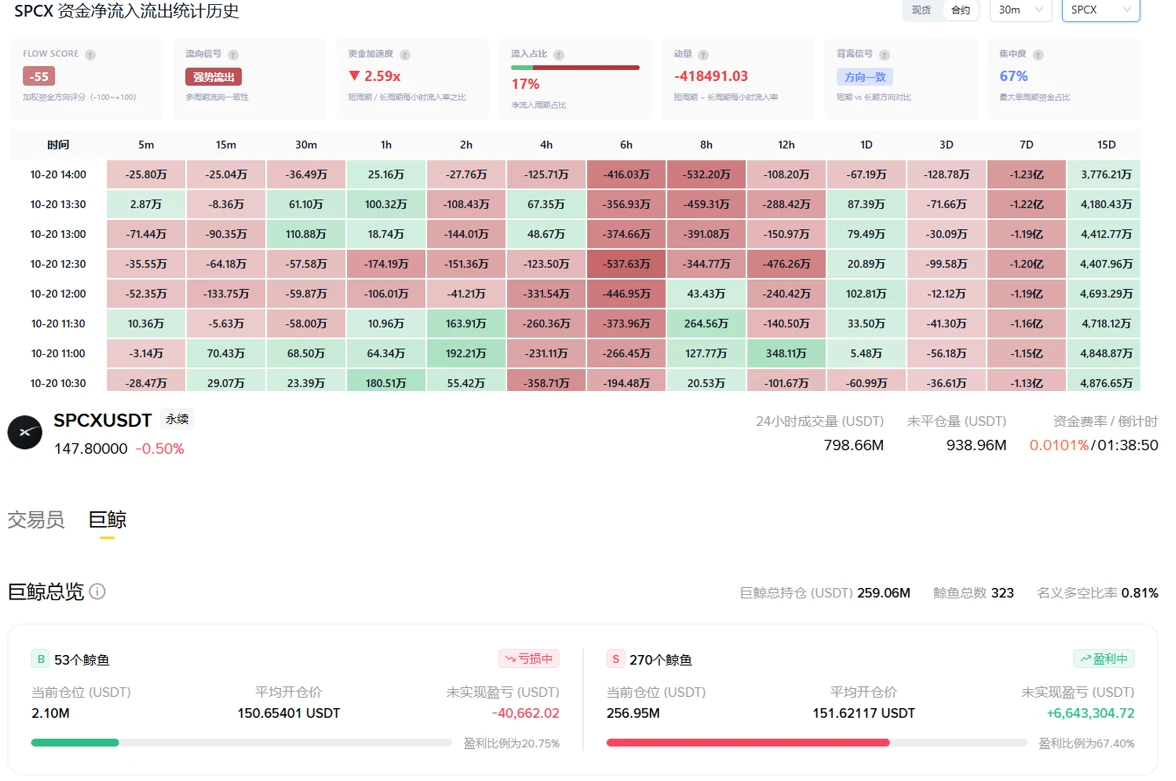Click the help icon beside 资金加速度

(x=405, y=55)
